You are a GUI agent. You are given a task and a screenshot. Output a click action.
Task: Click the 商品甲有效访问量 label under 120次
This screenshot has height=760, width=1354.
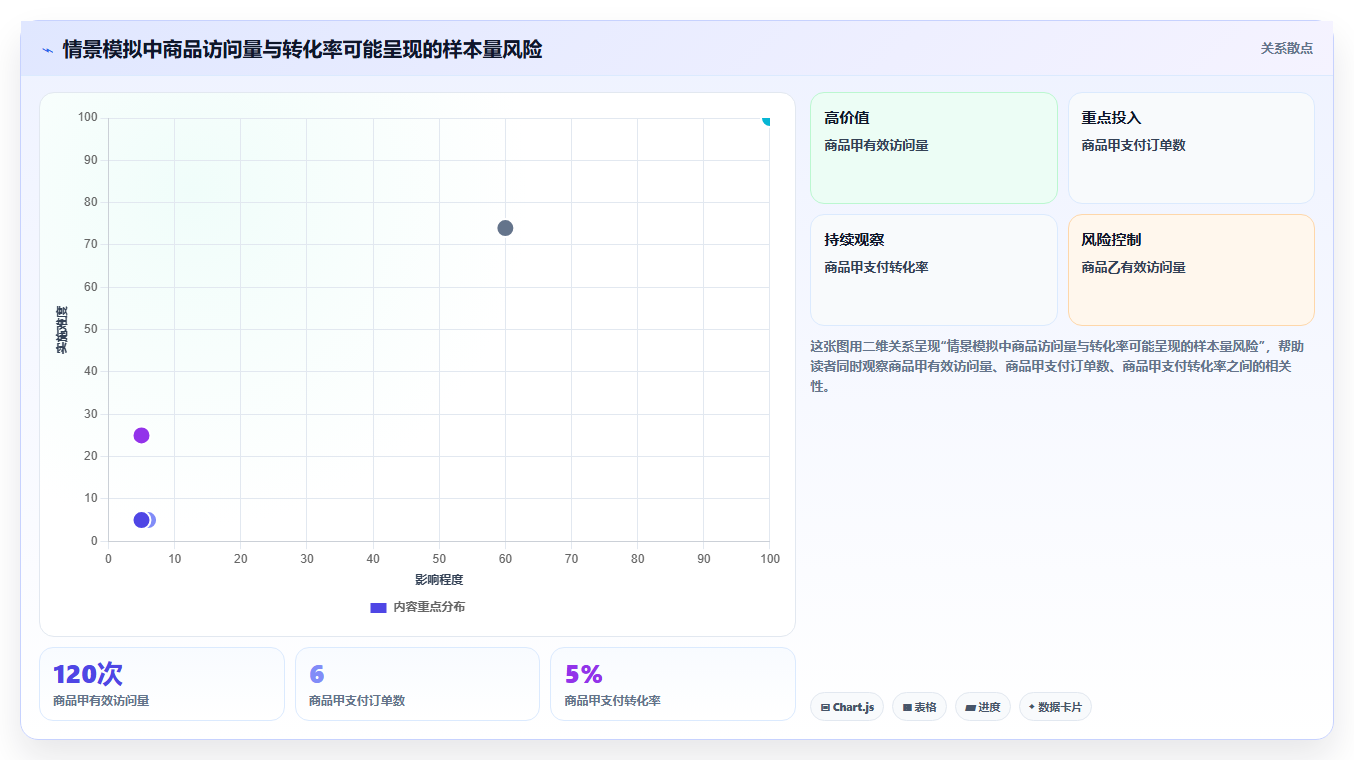point(101,701)
